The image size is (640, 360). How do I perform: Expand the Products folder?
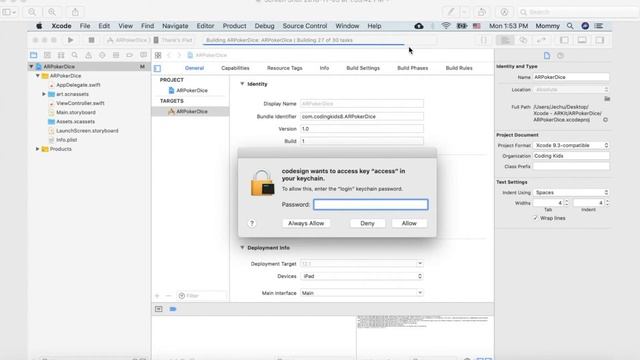coord(38,149)
